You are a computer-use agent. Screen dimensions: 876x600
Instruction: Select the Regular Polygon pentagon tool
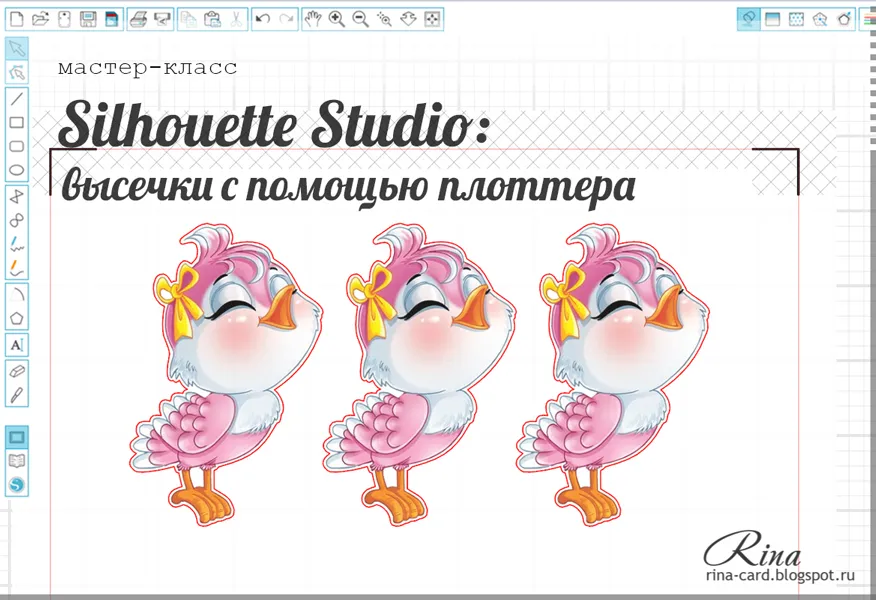click(17, 318)
